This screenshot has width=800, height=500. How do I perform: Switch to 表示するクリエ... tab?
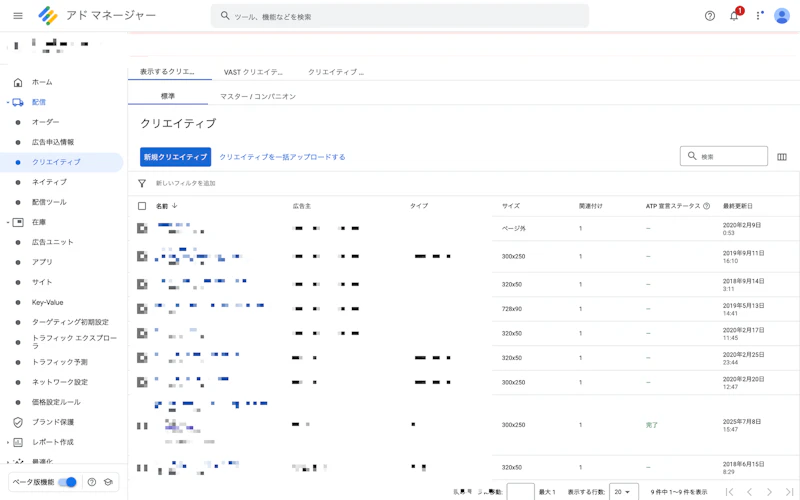167,72
